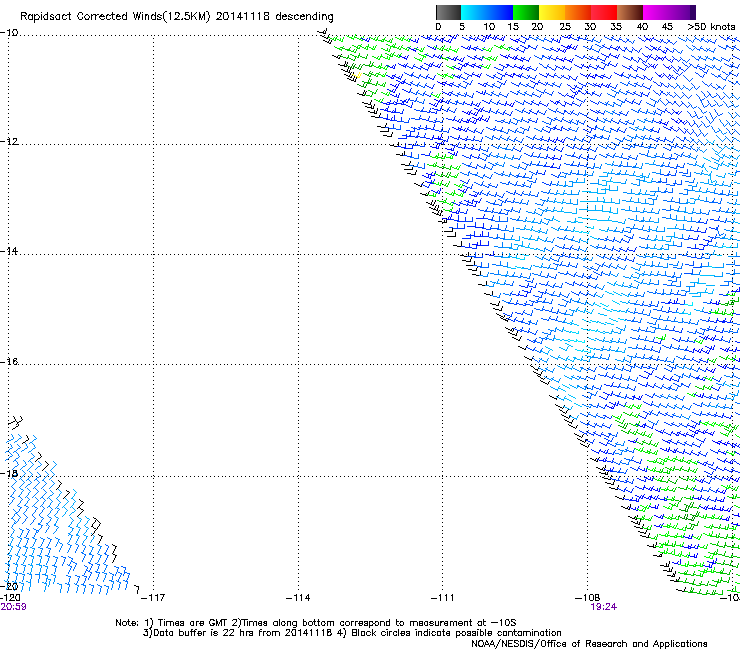Click the 20:59 swath time label
The image size is (740, 650).
[13, 607]
